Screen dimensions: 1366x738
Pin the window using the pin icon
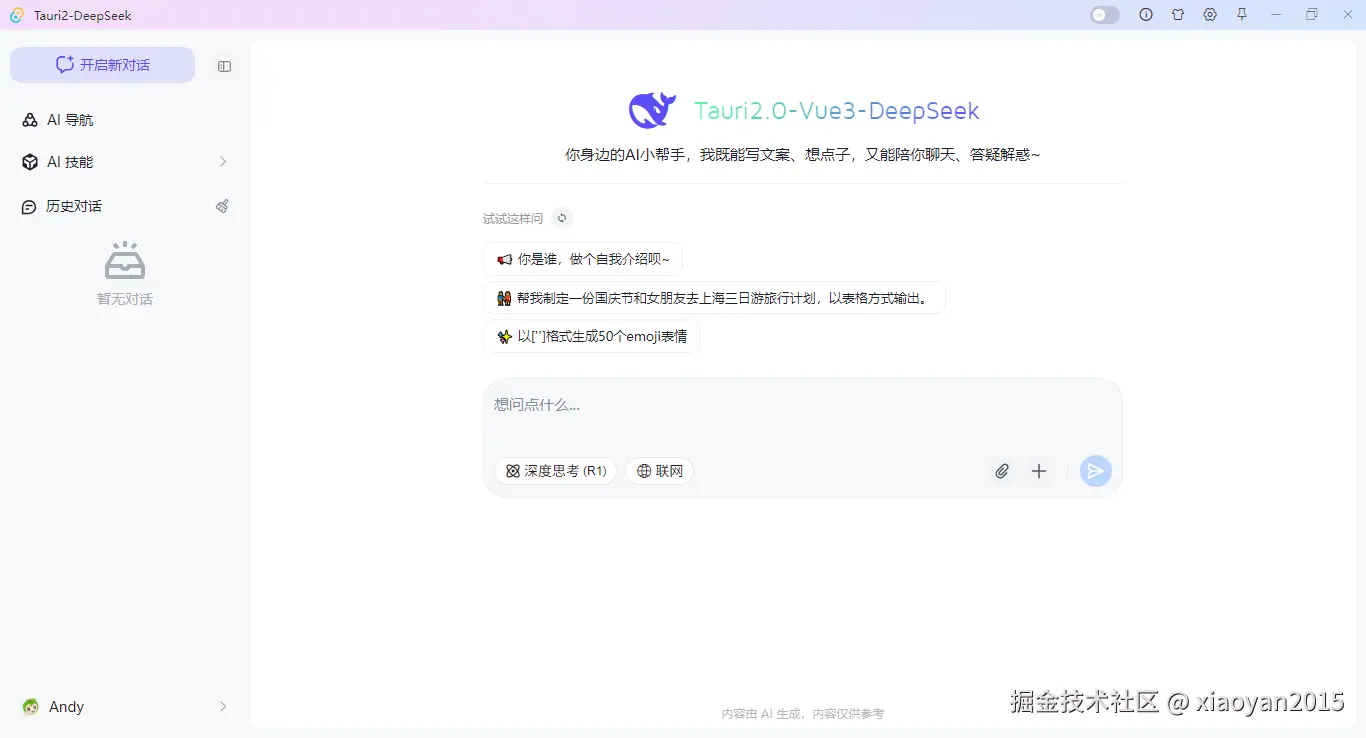coord(1242,14)
